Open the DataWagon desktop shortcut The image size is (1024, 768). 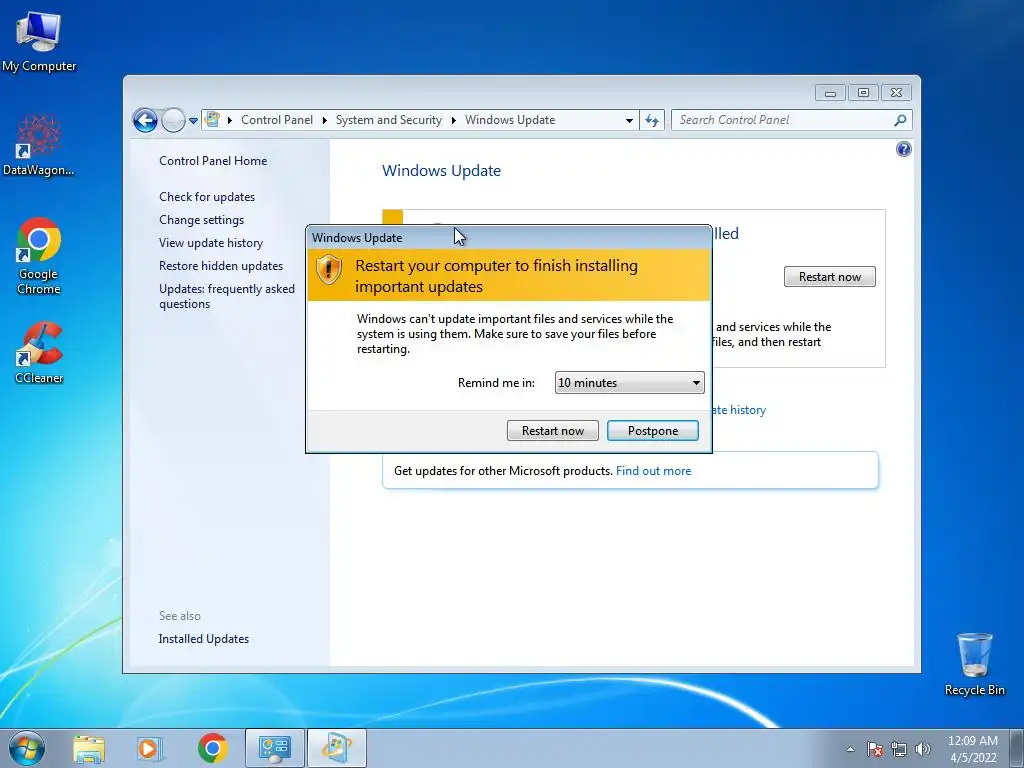(x=39, y=145)
